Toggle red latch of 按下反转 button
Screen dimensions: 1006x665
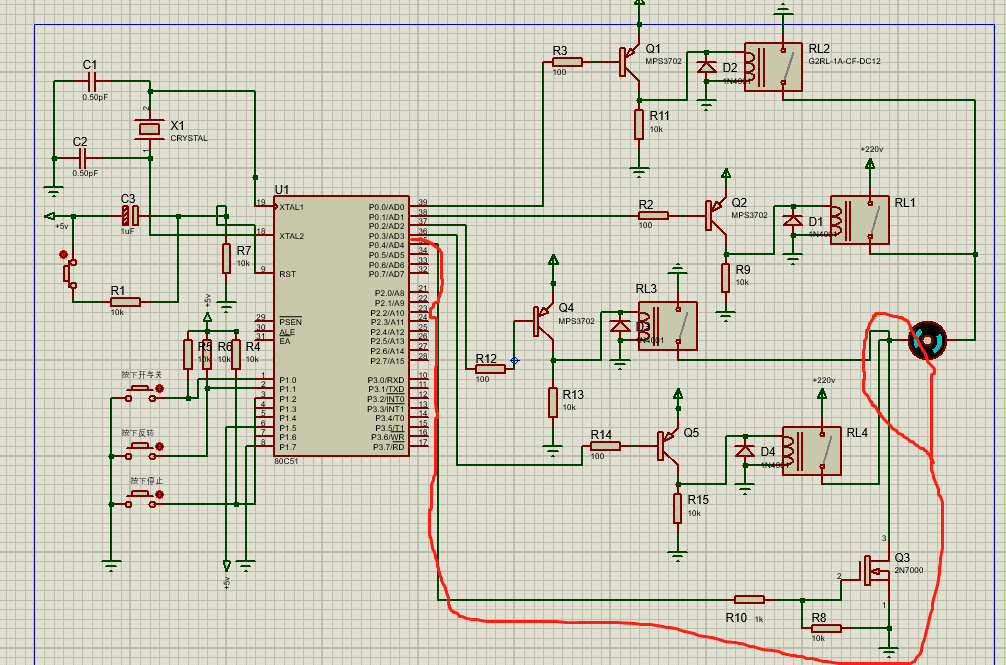160,446
